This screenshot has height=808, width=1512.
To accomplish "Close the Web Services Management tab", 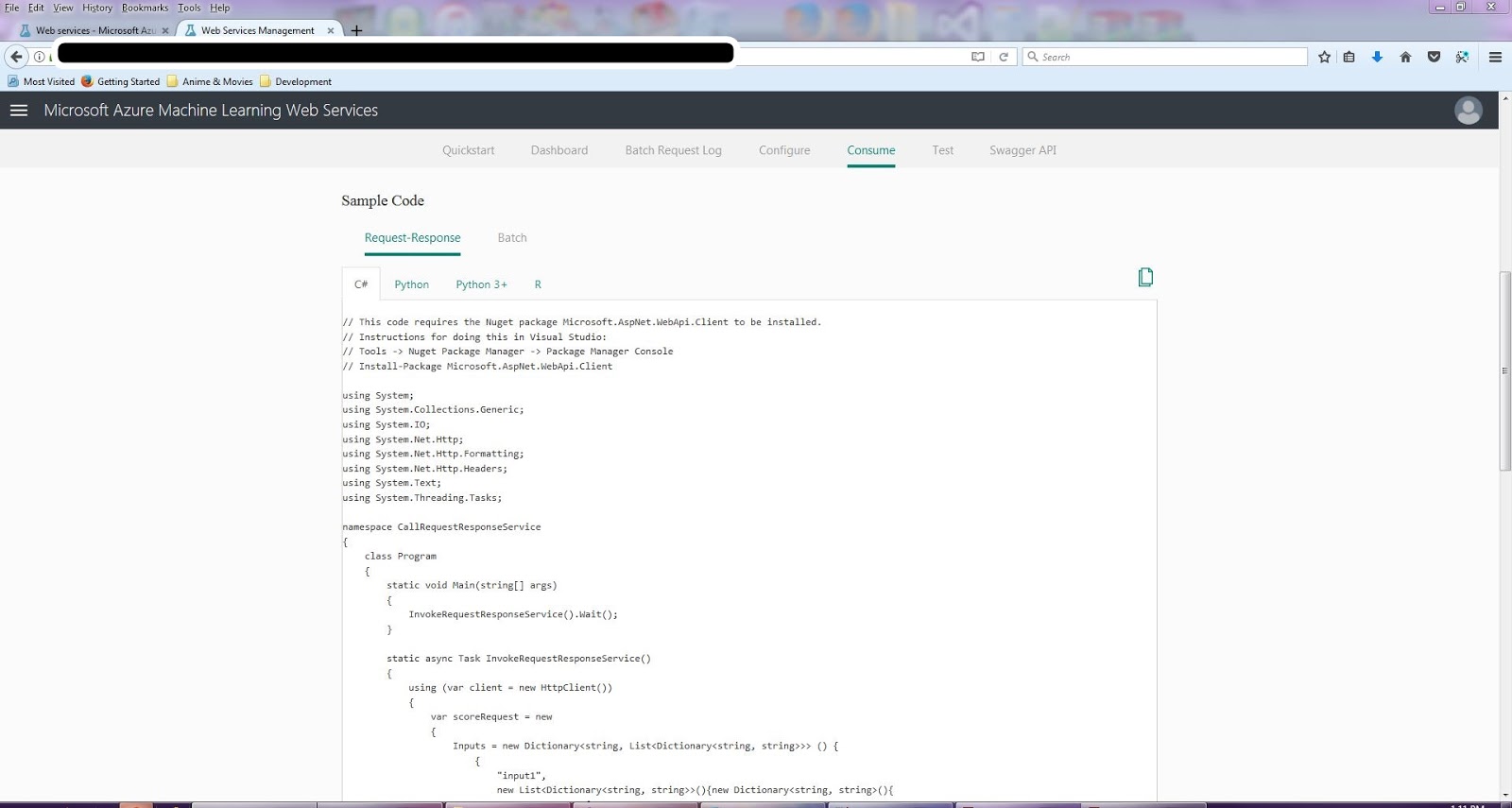I will click(x=331, y=30).
